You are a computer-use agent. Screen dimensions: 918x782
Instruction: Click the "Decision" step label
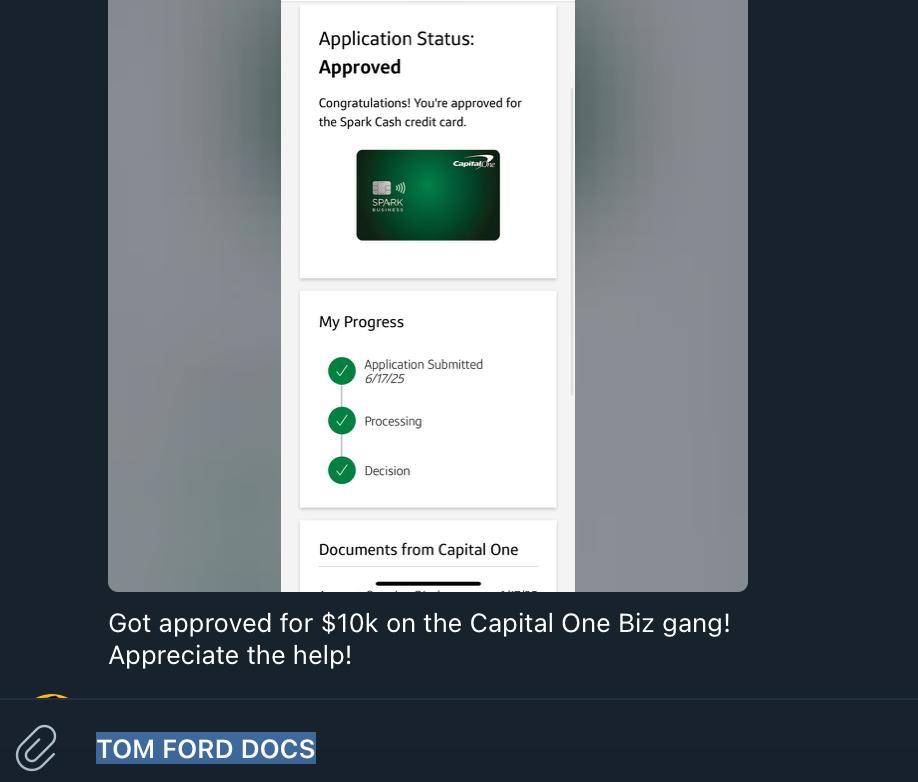coord(387,471)
